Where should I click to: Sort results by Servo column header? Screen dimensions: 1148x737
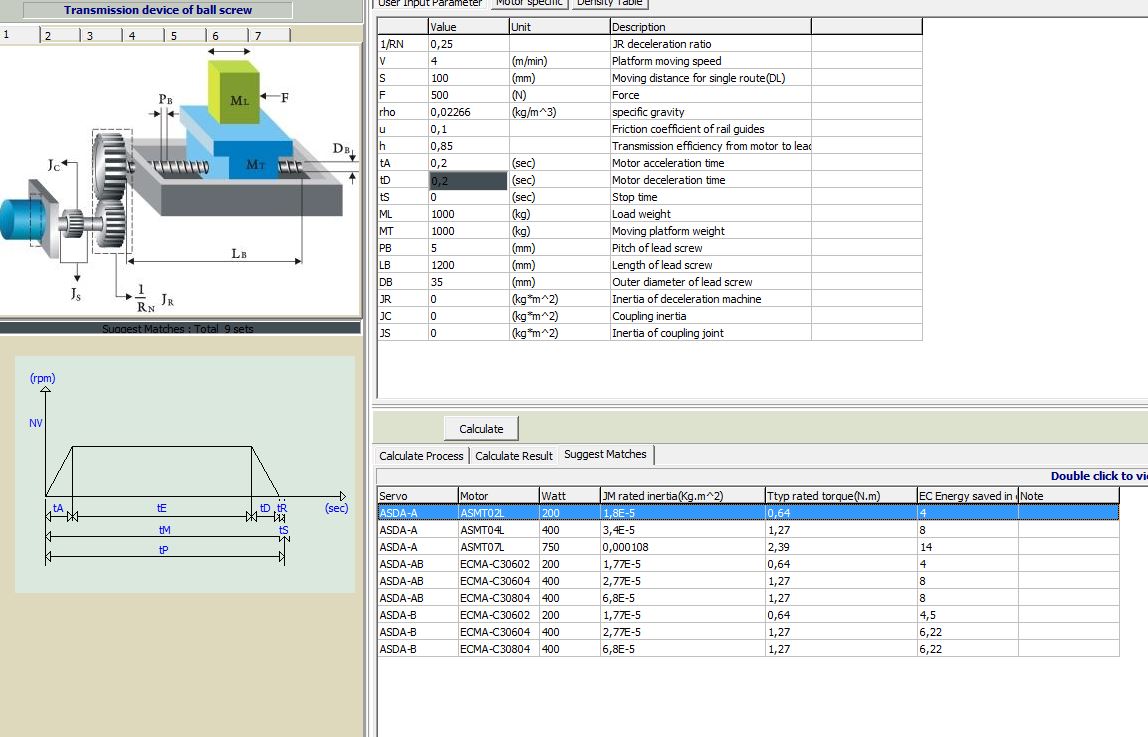(x=417, y=495)
